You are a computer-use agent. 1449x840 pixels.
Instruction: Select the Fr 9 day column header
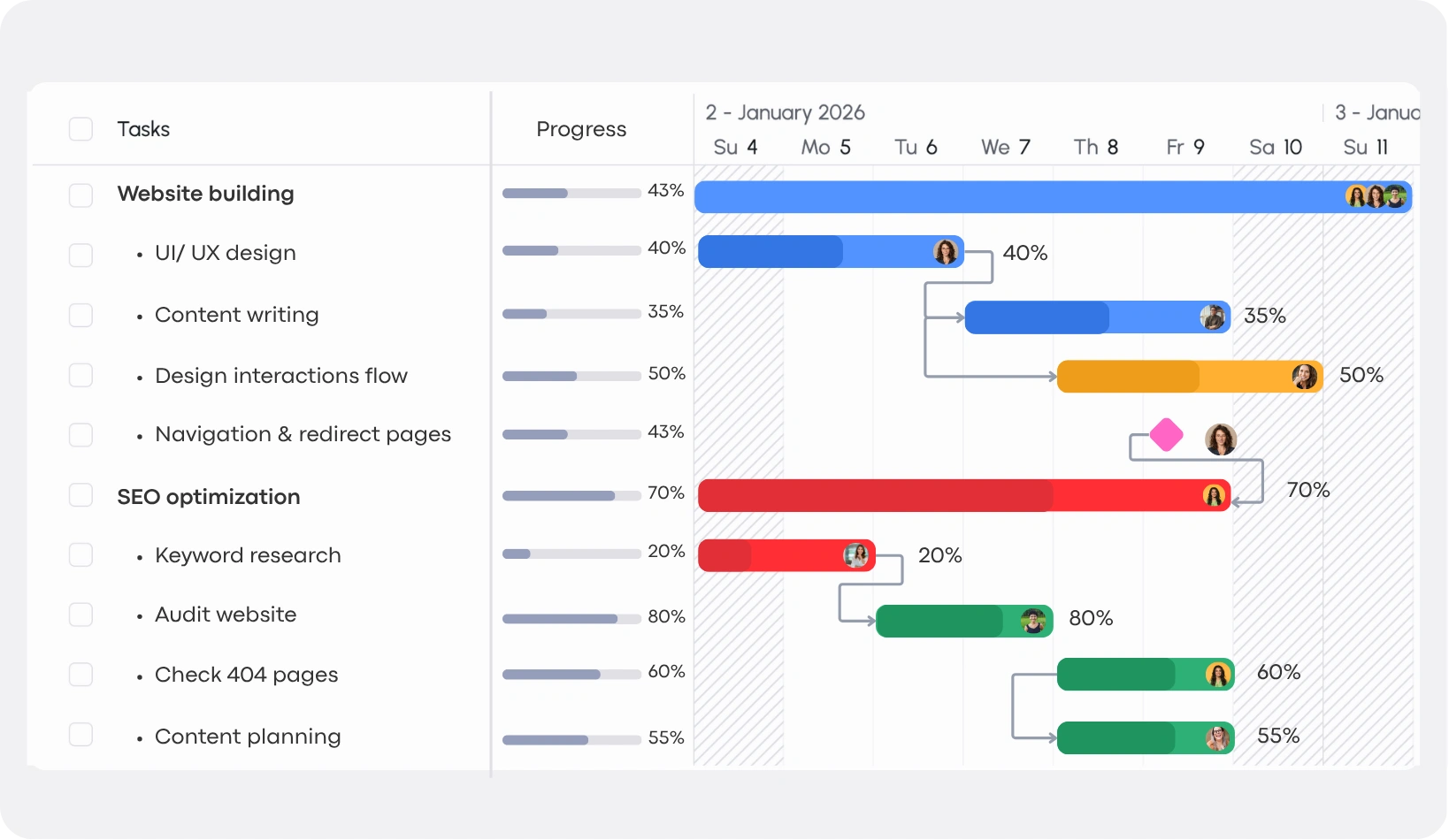[x=1185, y=147]
